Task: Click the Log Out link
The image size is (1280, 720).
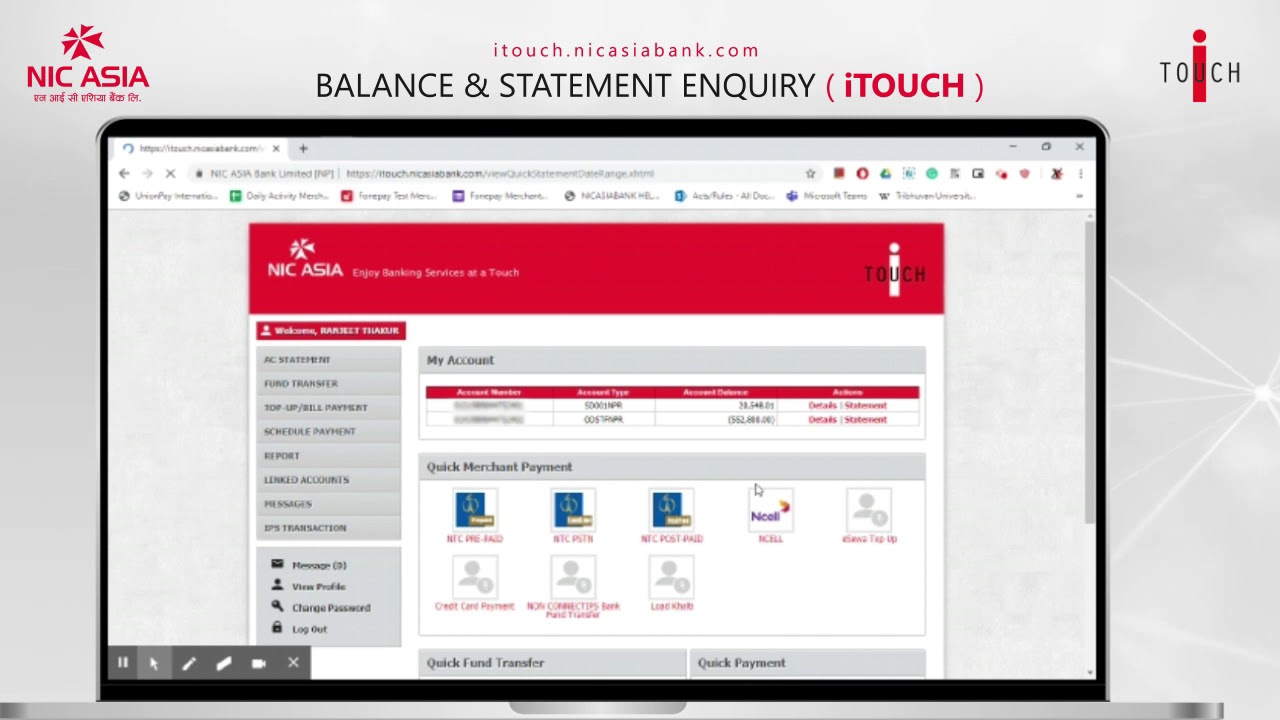Action: pos(309,629)
